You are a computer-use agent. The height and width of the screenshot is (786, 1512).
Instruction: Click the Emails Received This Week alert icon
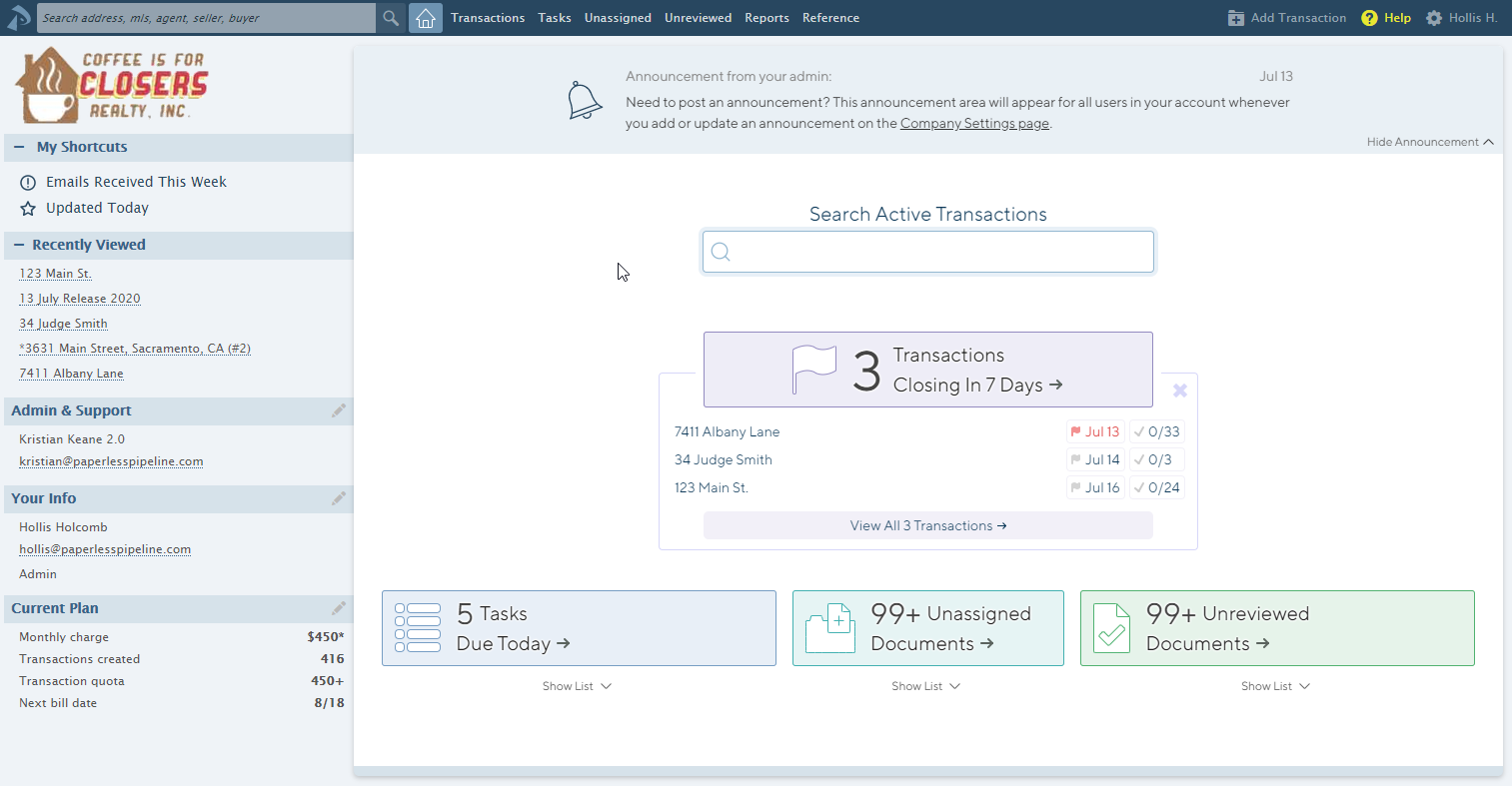tap(28, 183)
